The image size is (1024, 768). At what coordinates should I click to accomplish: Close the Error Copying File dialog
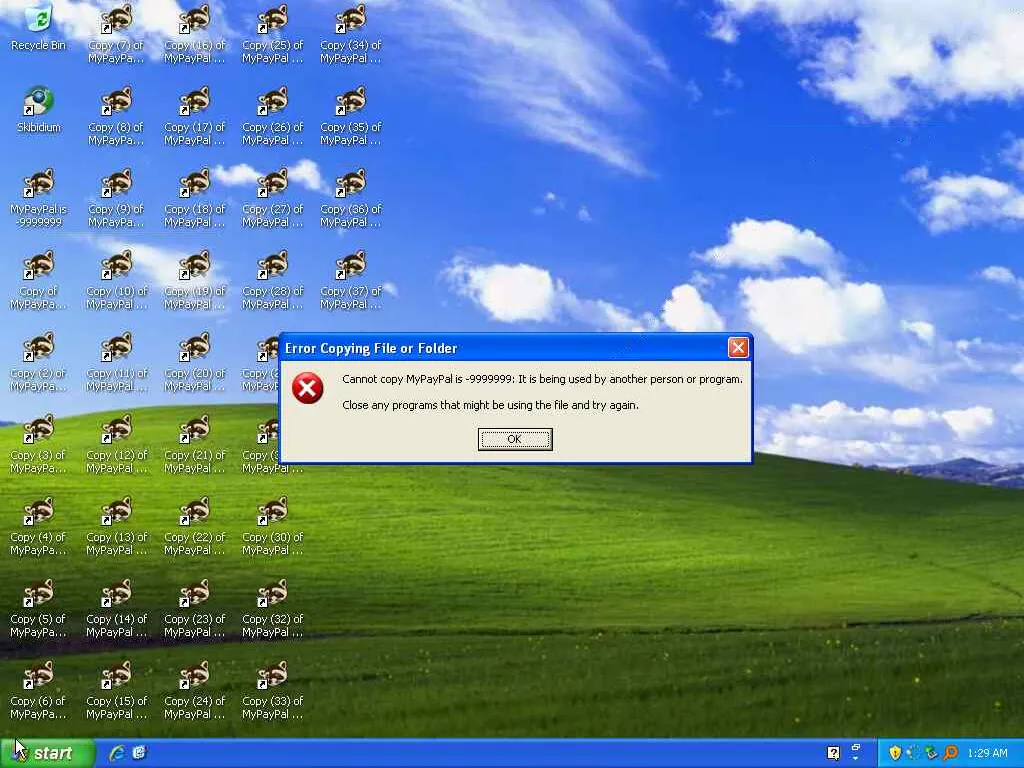738,347
